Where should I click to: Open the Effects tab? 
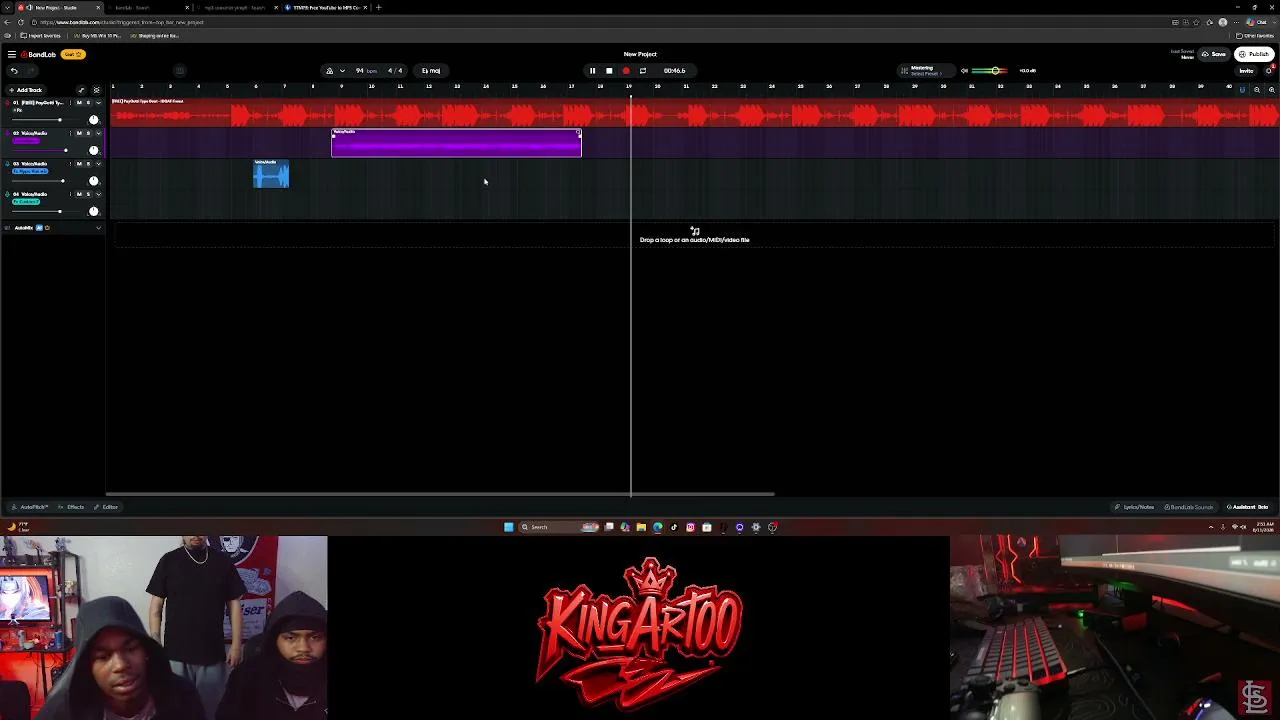click(72, 507)
